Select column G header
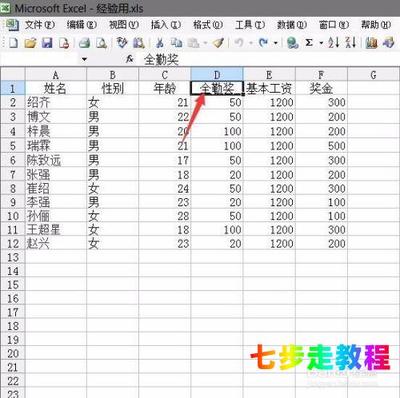The height and width of the screenshot is (398, 400). (x=373, y=74)
